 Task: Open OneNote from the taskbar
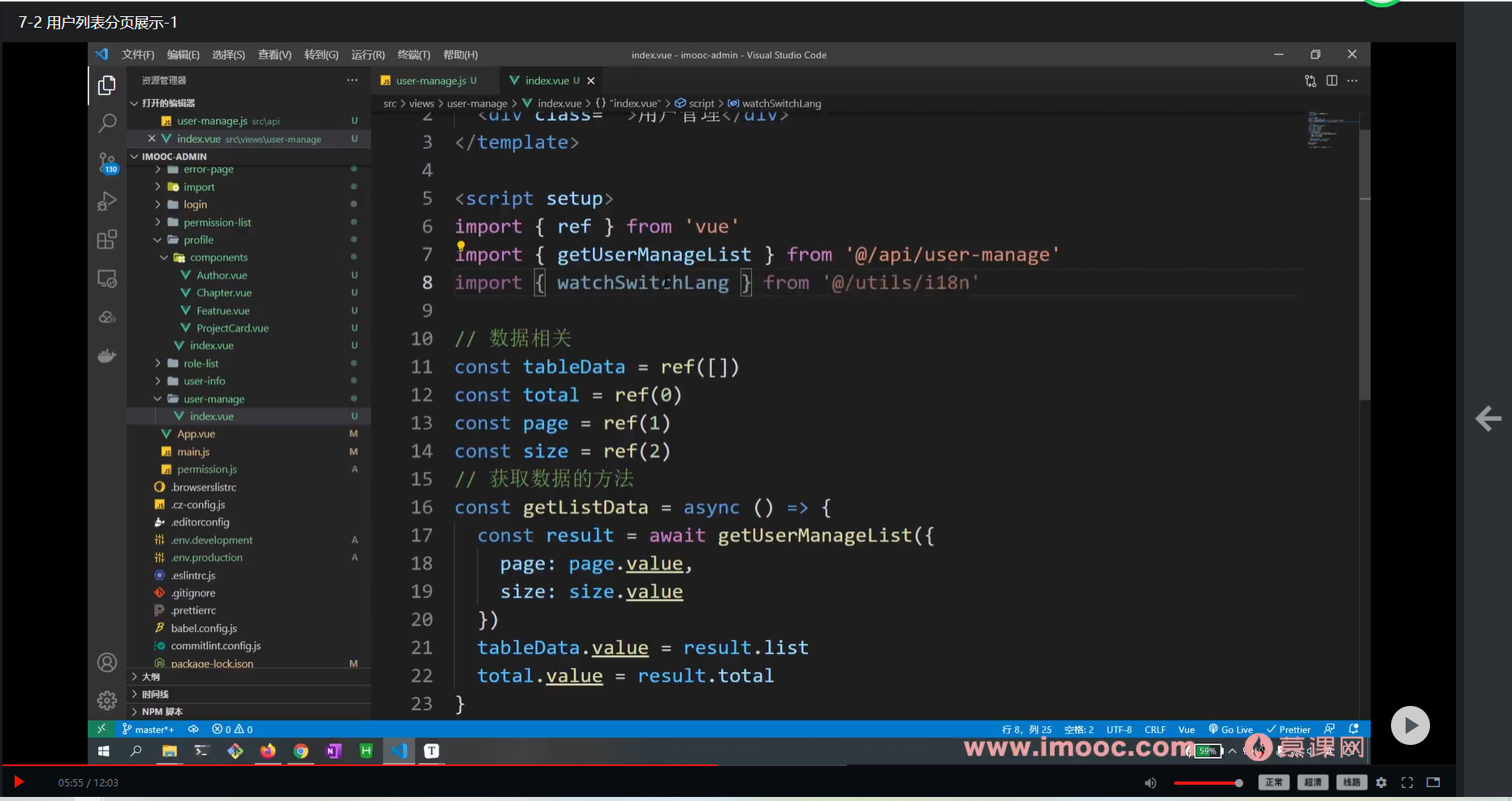333,751
